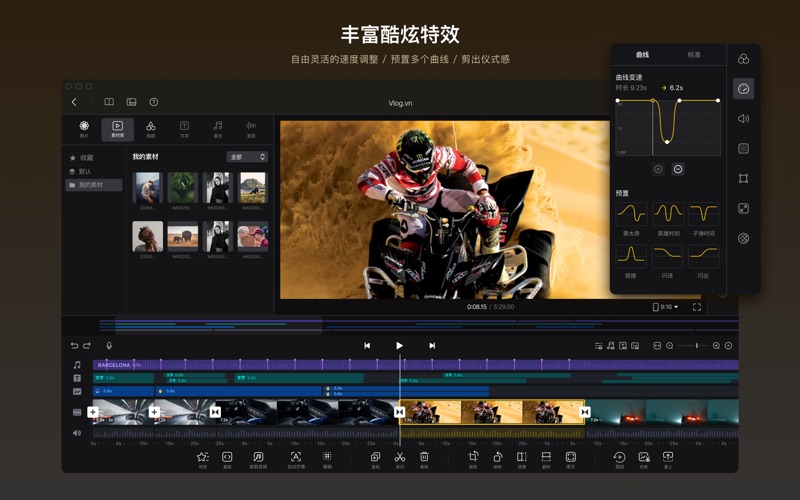Click the scissors split tool
800x500 pixels.
tap(400, 457)
